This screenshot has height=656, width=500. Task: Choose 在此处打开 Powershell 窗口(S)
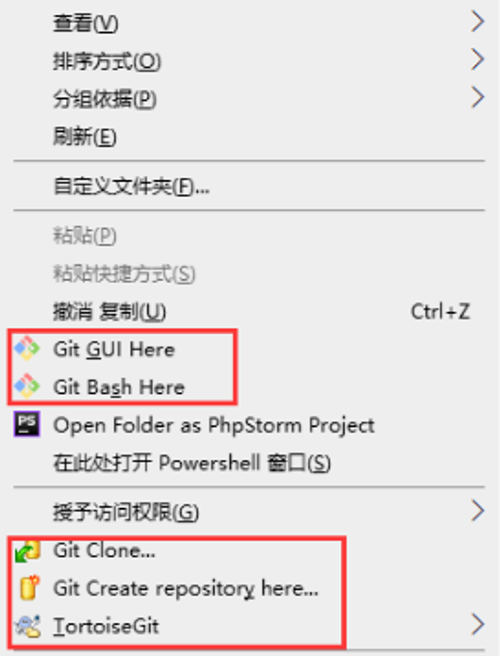[192, 463]
